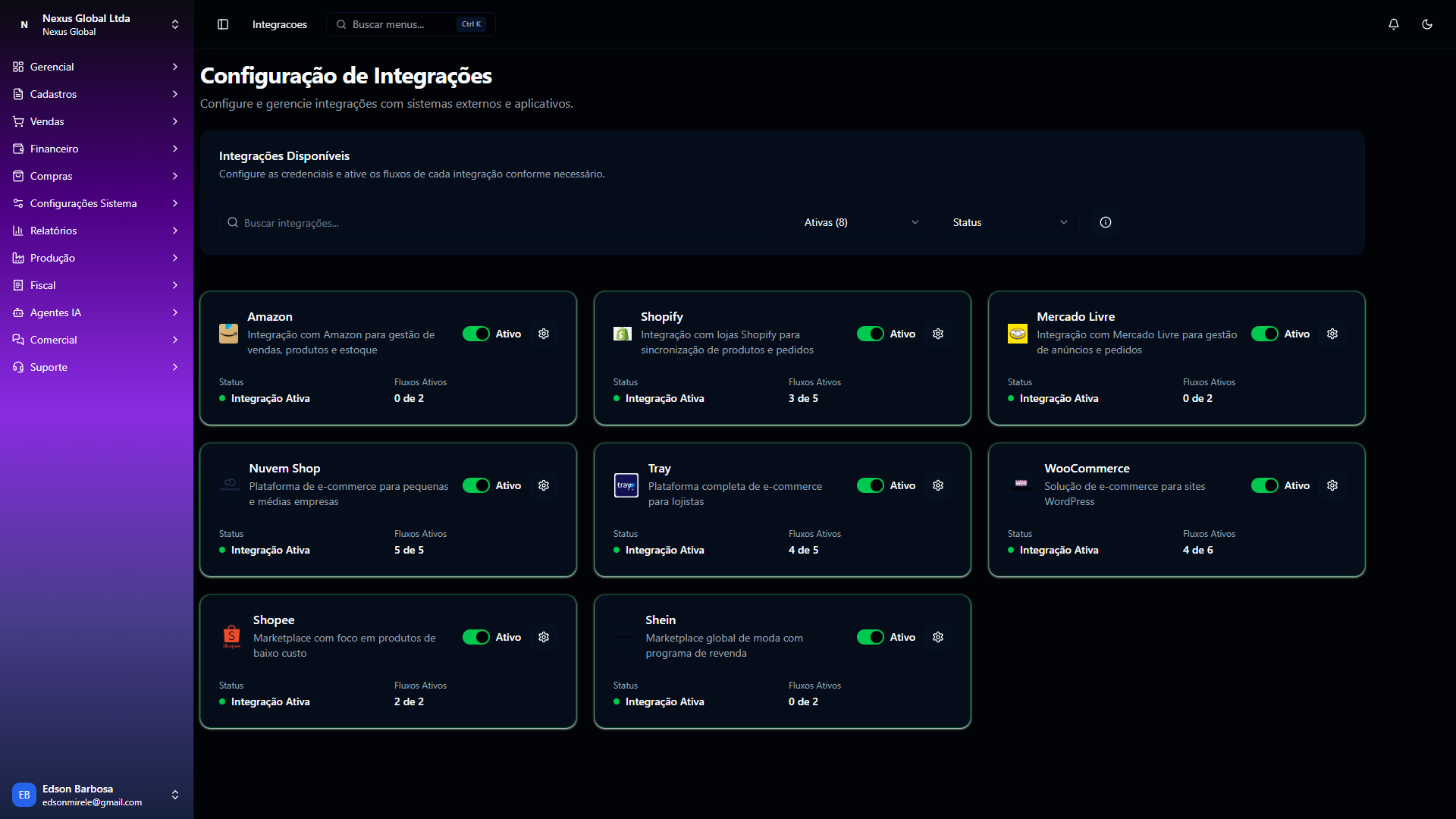This screenshot has height=819, width=1456.
Task: Click the Buscar integrações search field
Action: [x=500, y=222]
